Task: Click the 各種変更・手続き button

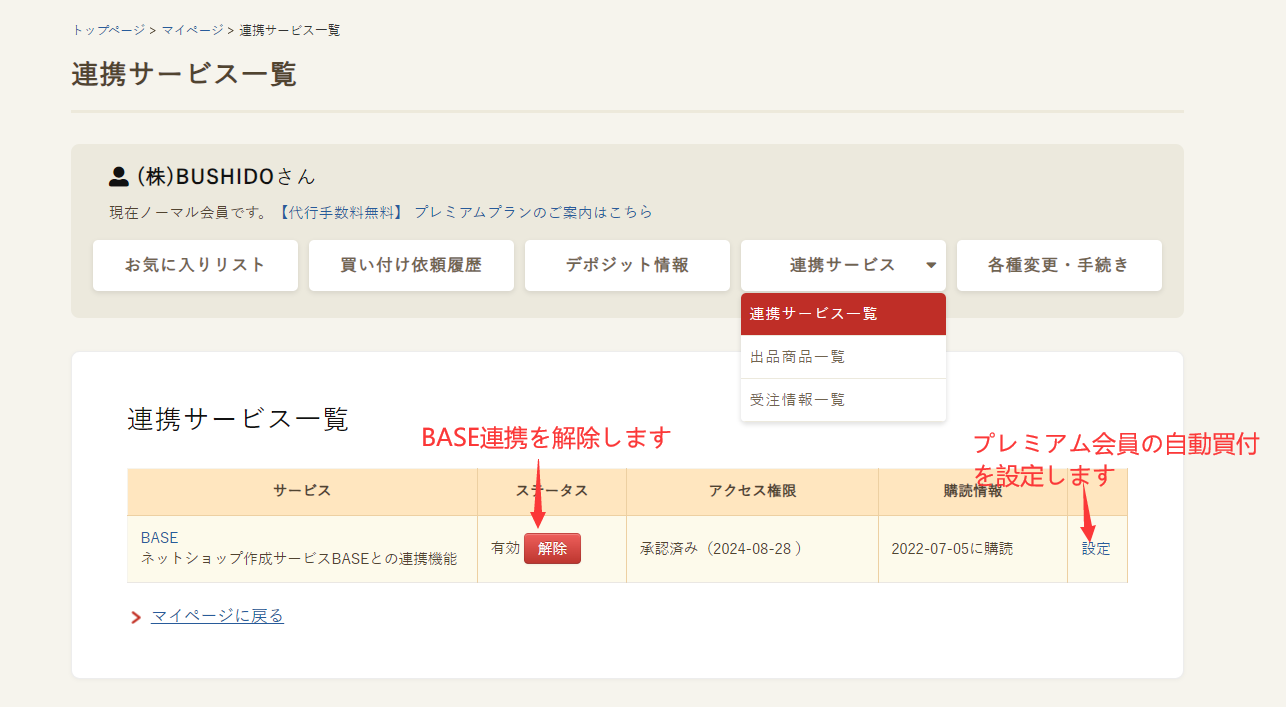Action: [x=1059, y=265]
